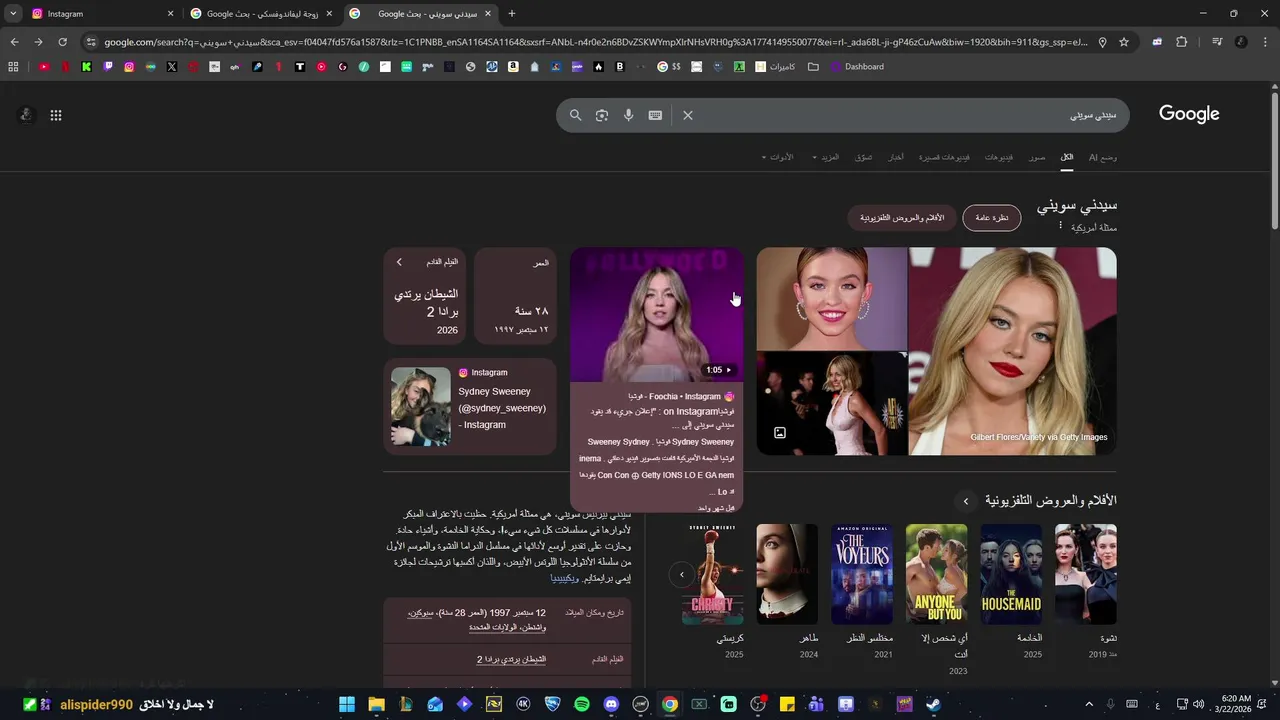Switch to AI mode tab (وضع AI)

pyautogui.click(x=1103, y=157)
